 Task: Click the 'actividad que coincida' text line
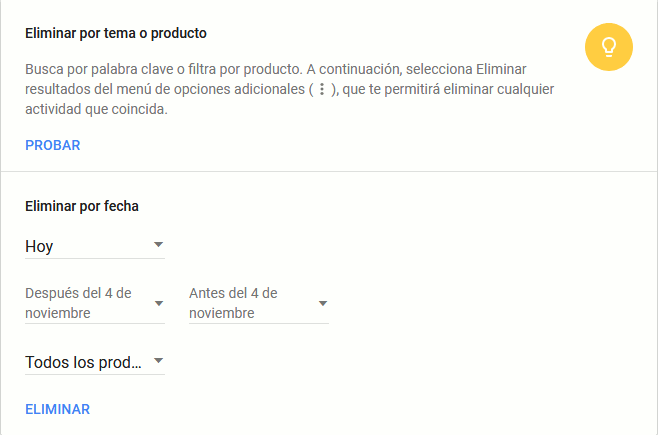pyautogui.click(x=96, y=110)
